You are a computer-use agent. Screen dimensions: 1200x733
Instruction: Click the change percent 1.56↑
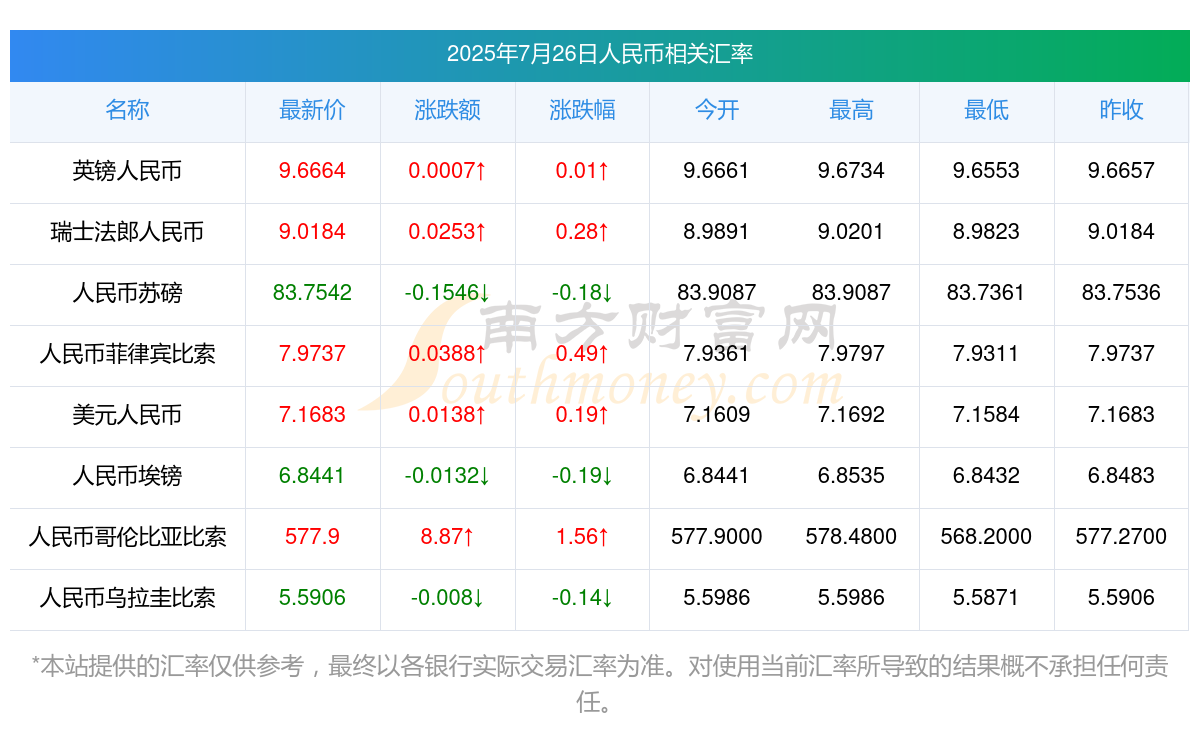[583, 537]
